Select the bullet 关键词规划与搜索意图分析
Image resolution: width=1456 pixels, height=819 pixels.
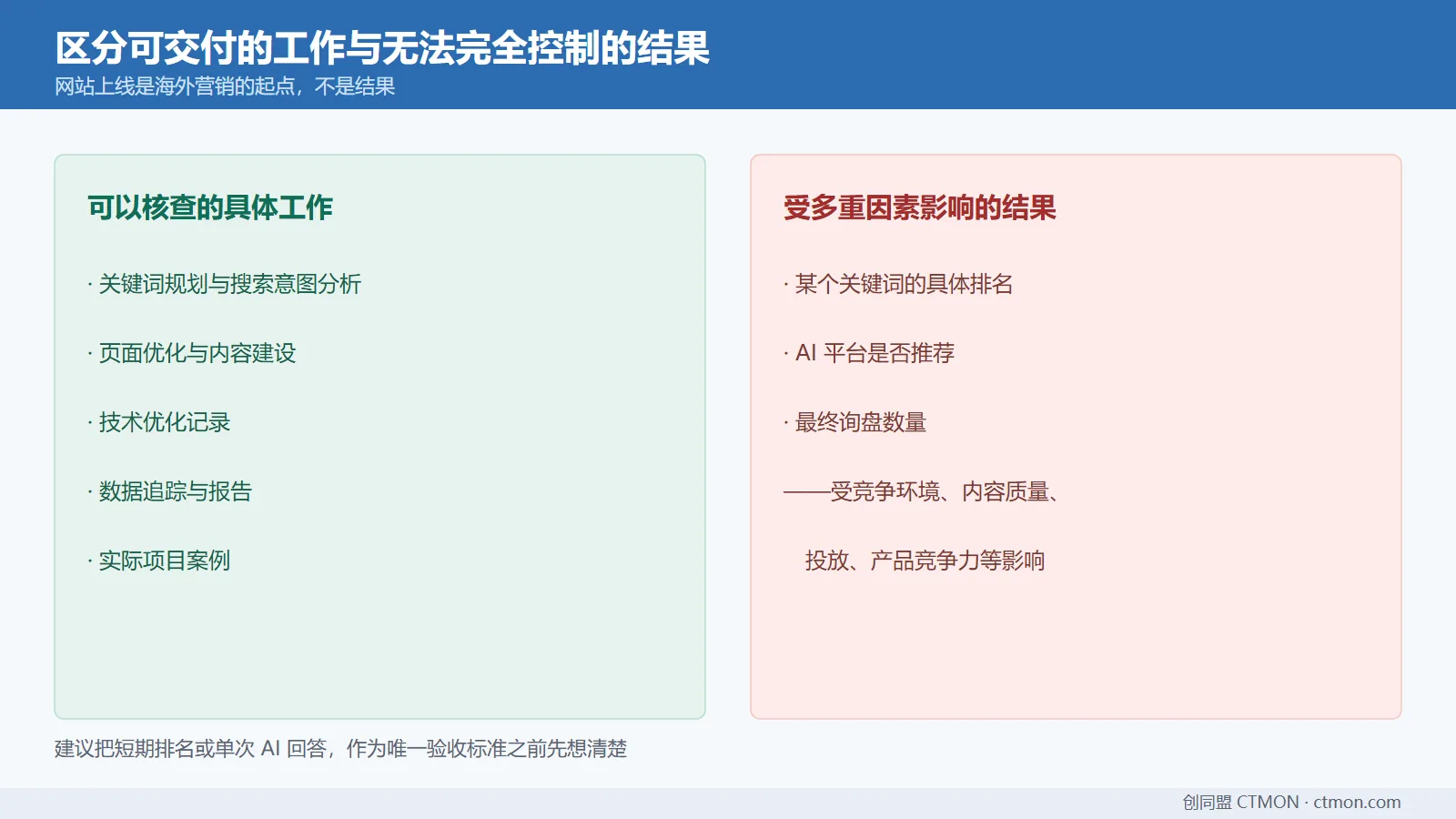click(x=225, y=284)
